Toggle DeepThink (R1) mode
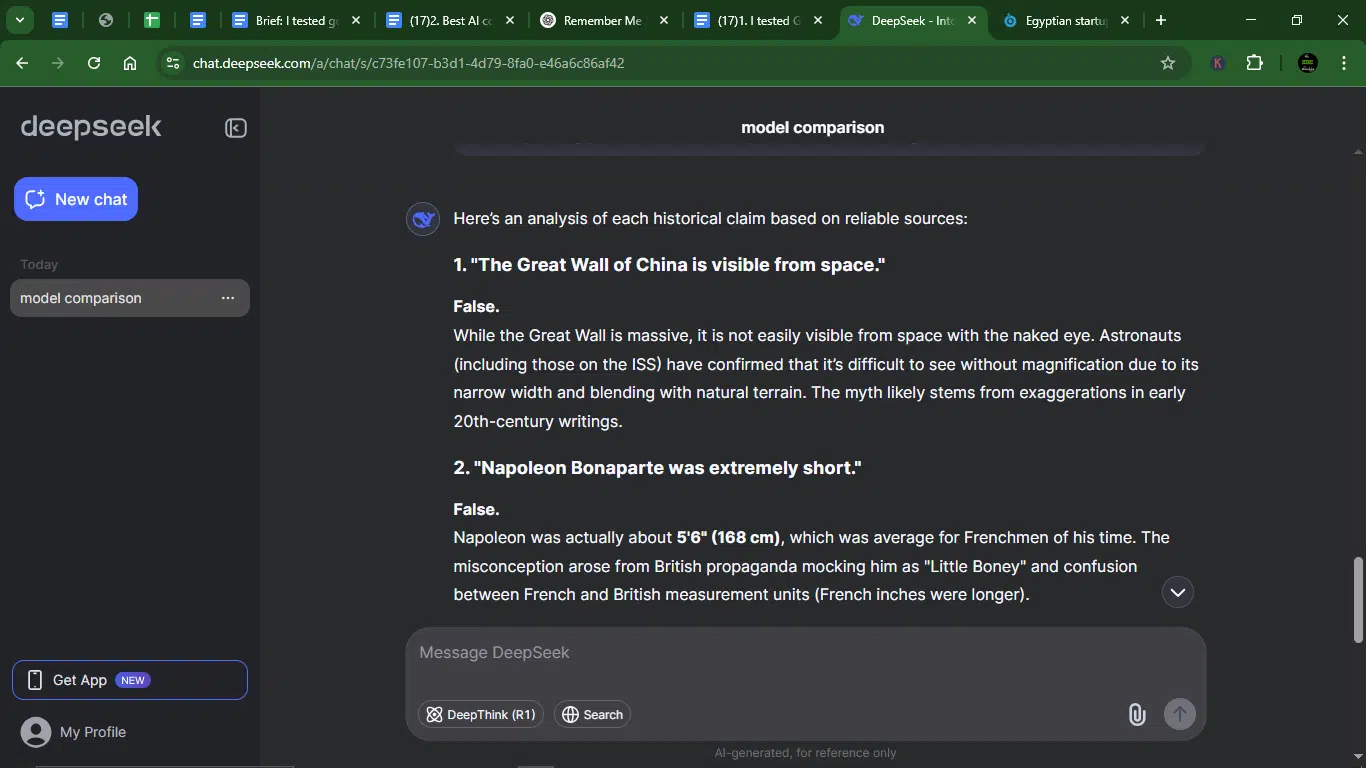 [481, 714]
